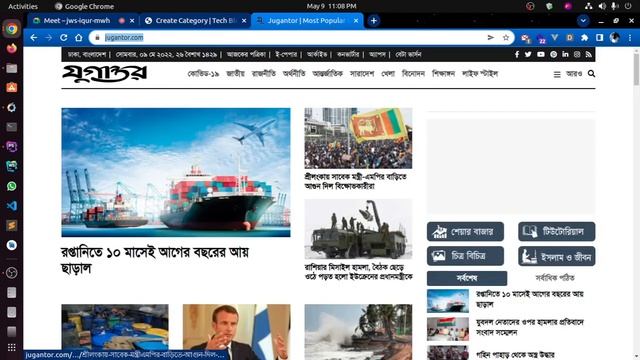Image resolution: width=640 pixels, height=360 pixels.
Task: Click the টিউটোরিয়াল button
Action: (x=556, y=232)
